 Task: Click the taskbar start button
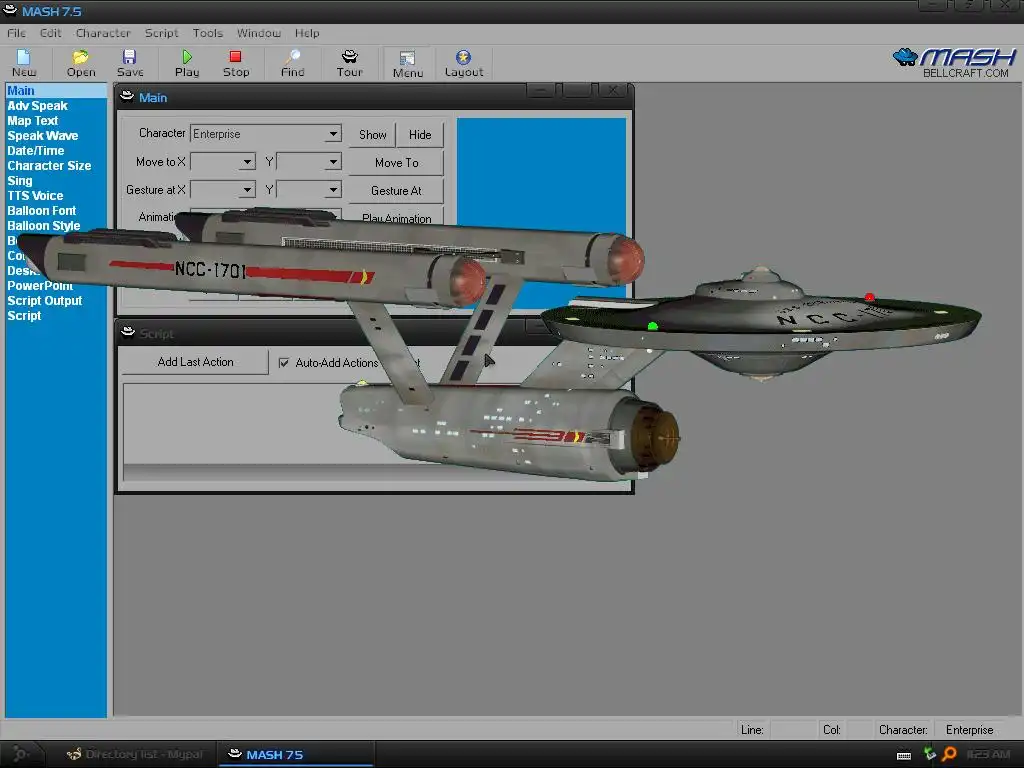(20, 754)
